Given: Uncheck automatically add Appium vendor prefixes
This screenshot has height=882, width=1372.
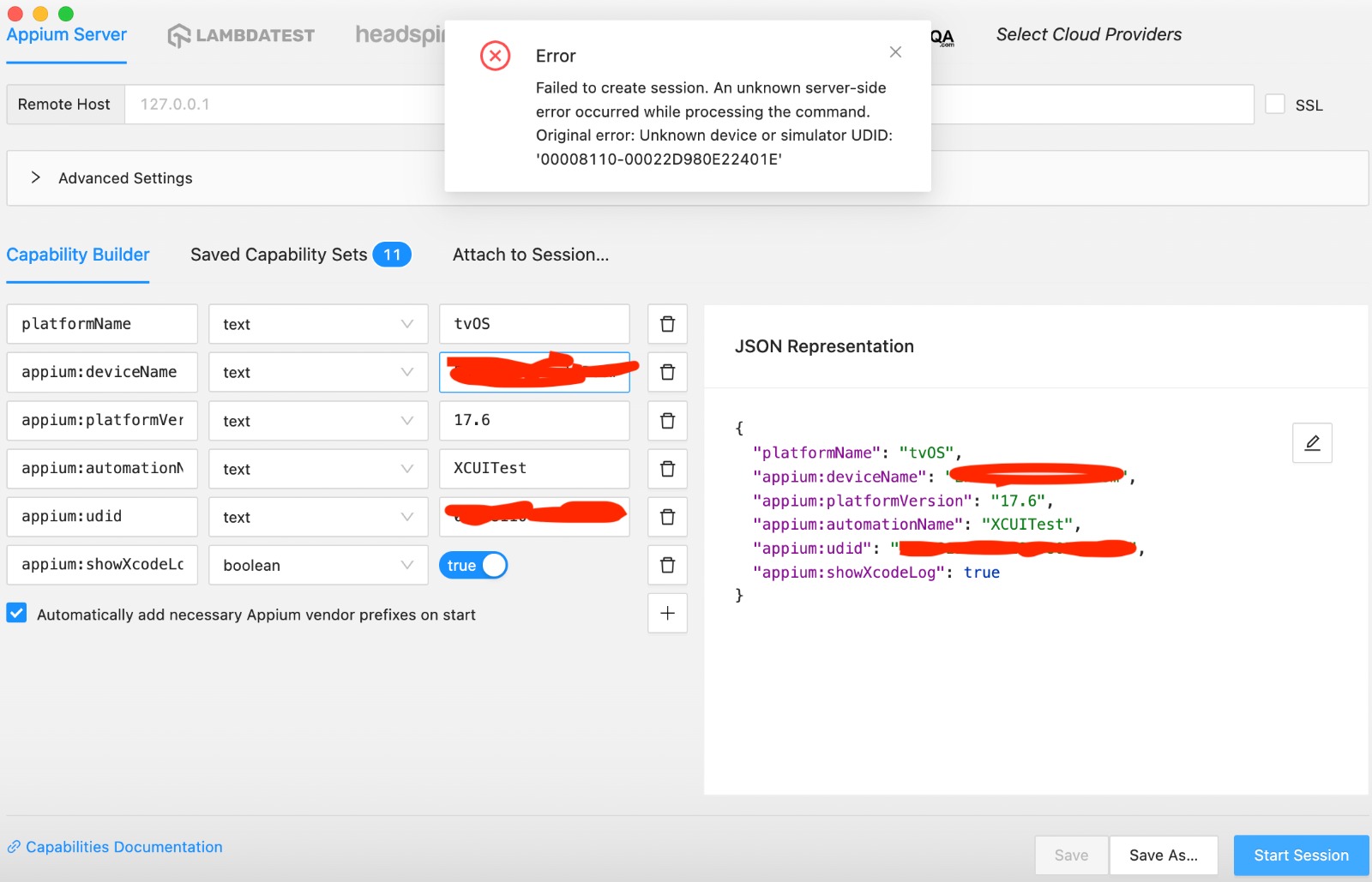Looking at the screenshot, I should point(16,613).
